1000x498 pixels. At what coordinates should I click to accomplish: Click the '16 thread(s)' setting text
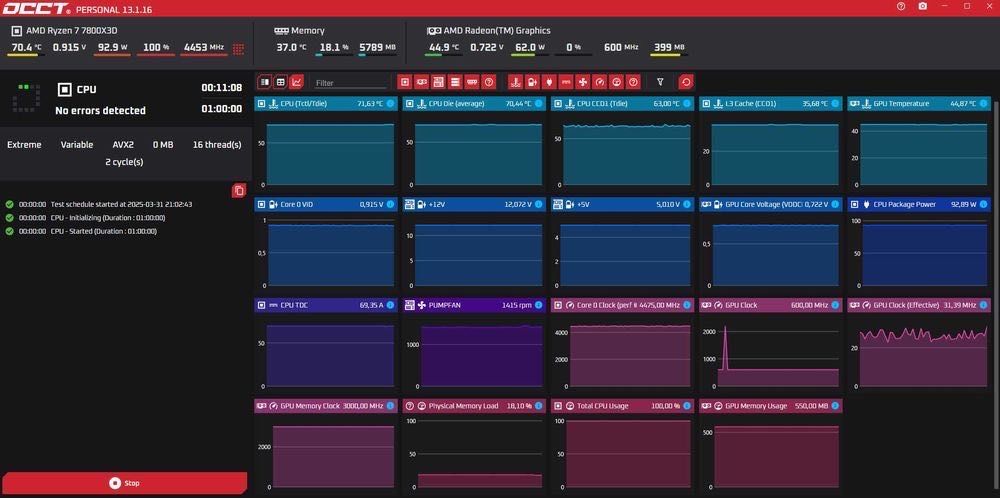pos(217,145)
